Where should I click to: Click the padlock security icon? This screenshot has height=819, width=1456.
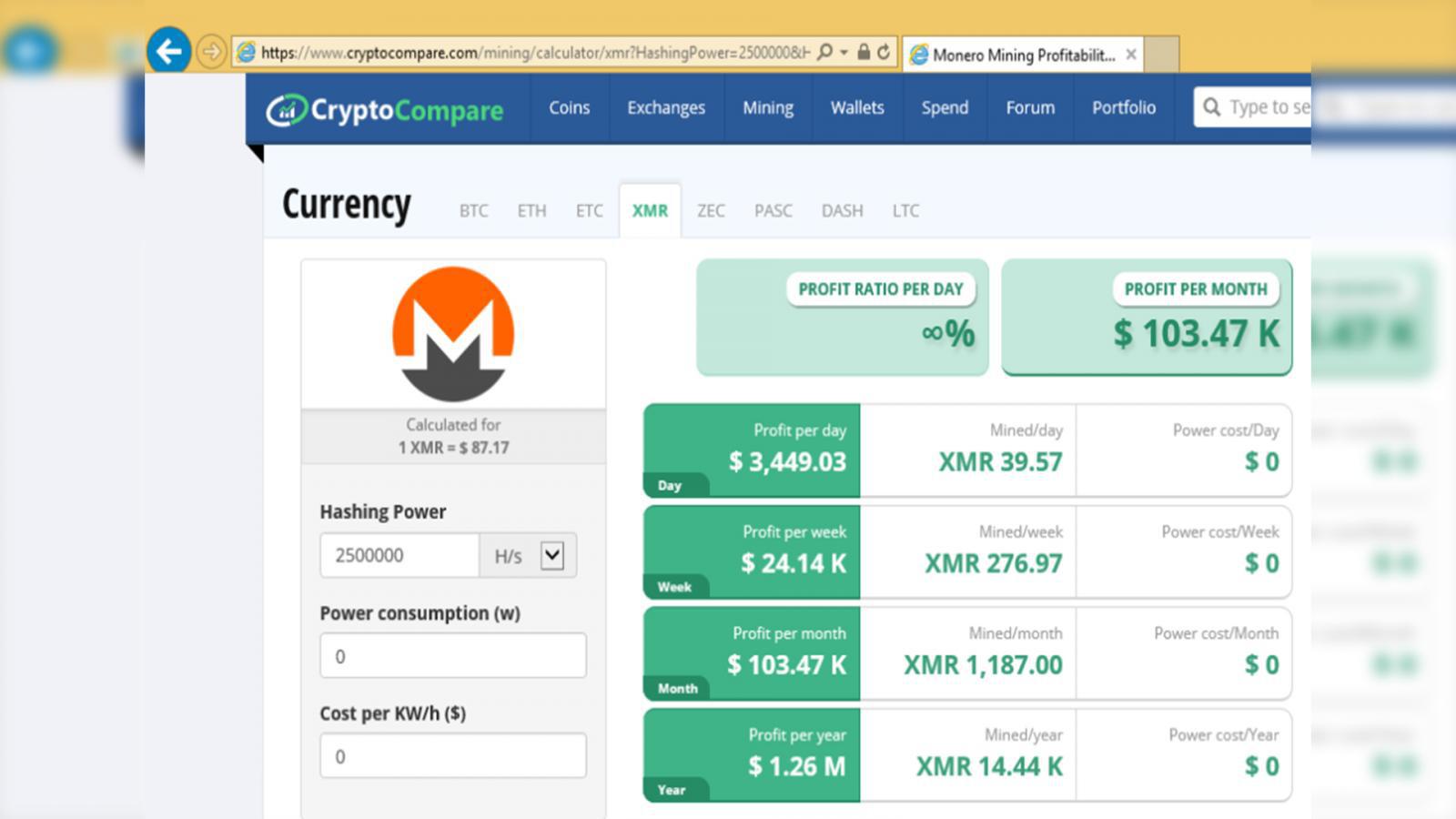tap(864, 53)
